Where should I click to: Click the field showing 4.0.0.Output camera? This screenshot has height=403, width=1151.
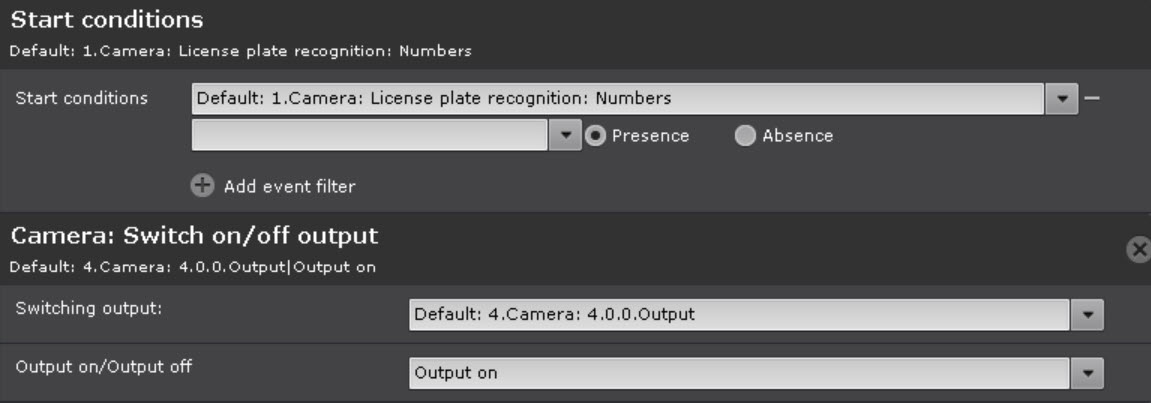coord(739,315)
